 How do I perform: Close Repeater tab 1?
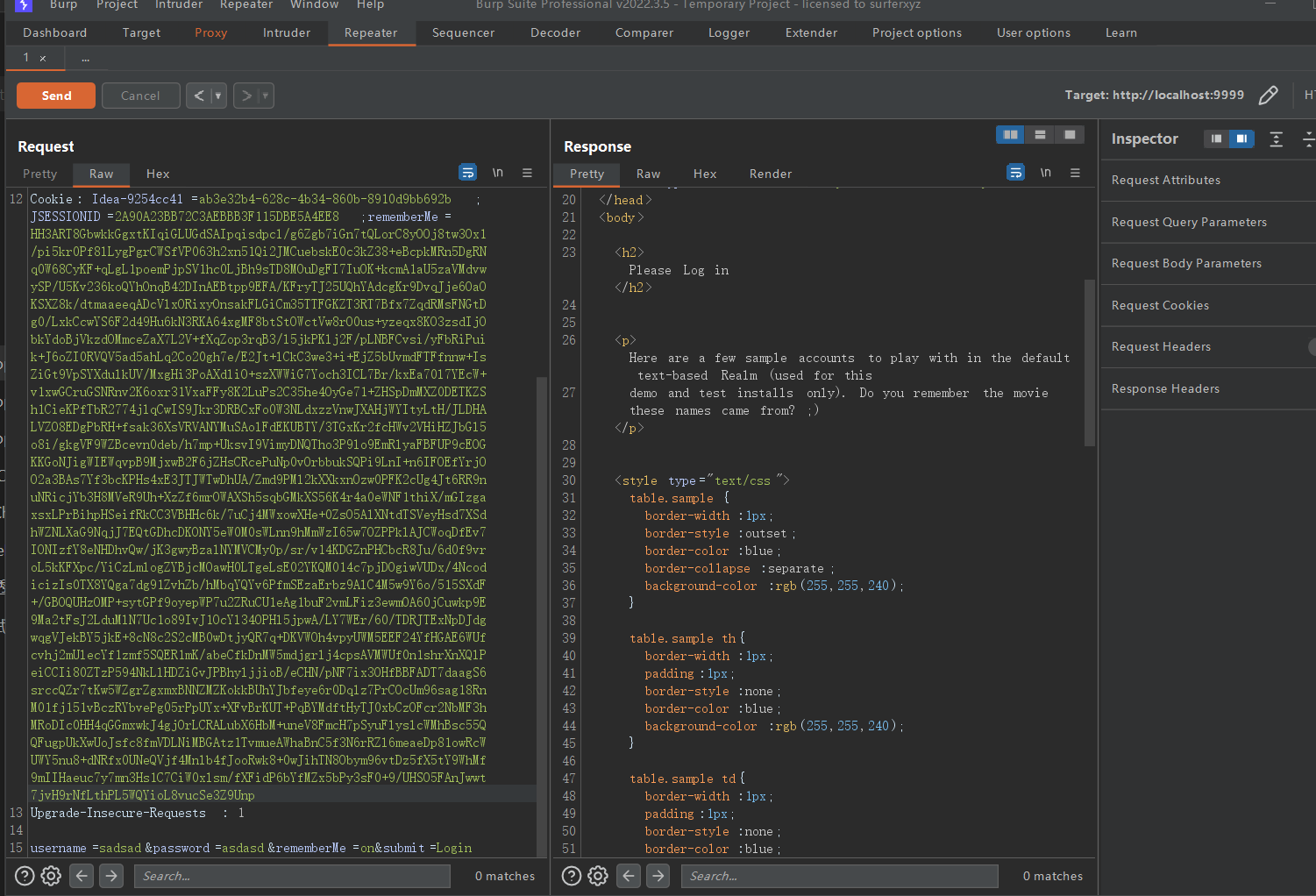(x=42, y=58)
